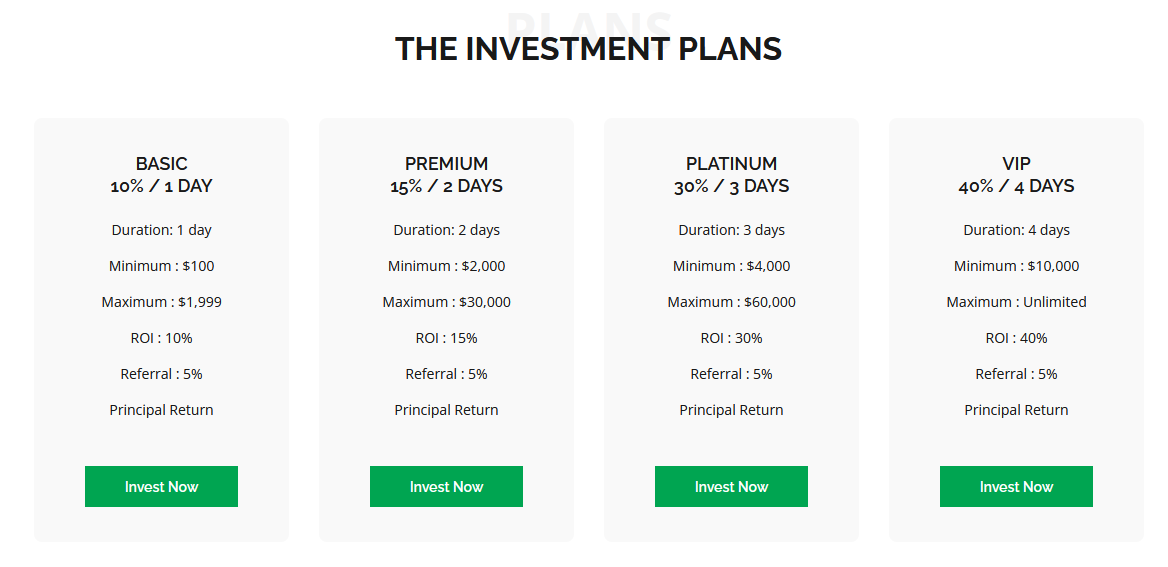Select 'ROI : 15%' in Premium card
This screenshot has width=1168, height=567.
[x=446, y=338]
